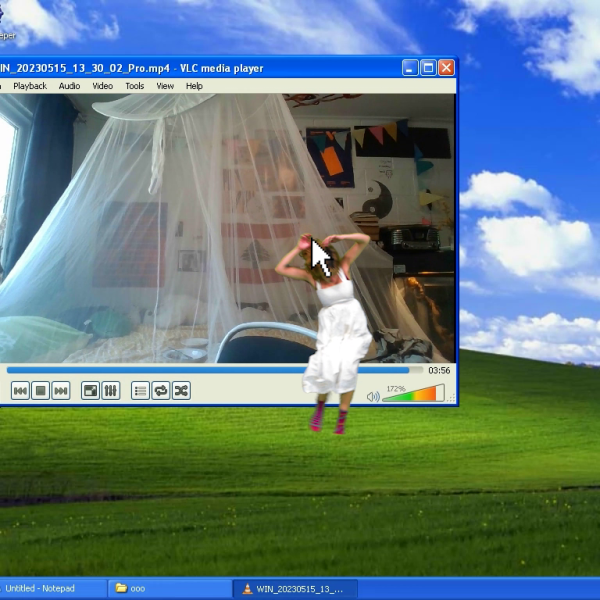The image size is (600, 600).
Task: Toggle loop repeat mode button
Action: tap(161, 391)
